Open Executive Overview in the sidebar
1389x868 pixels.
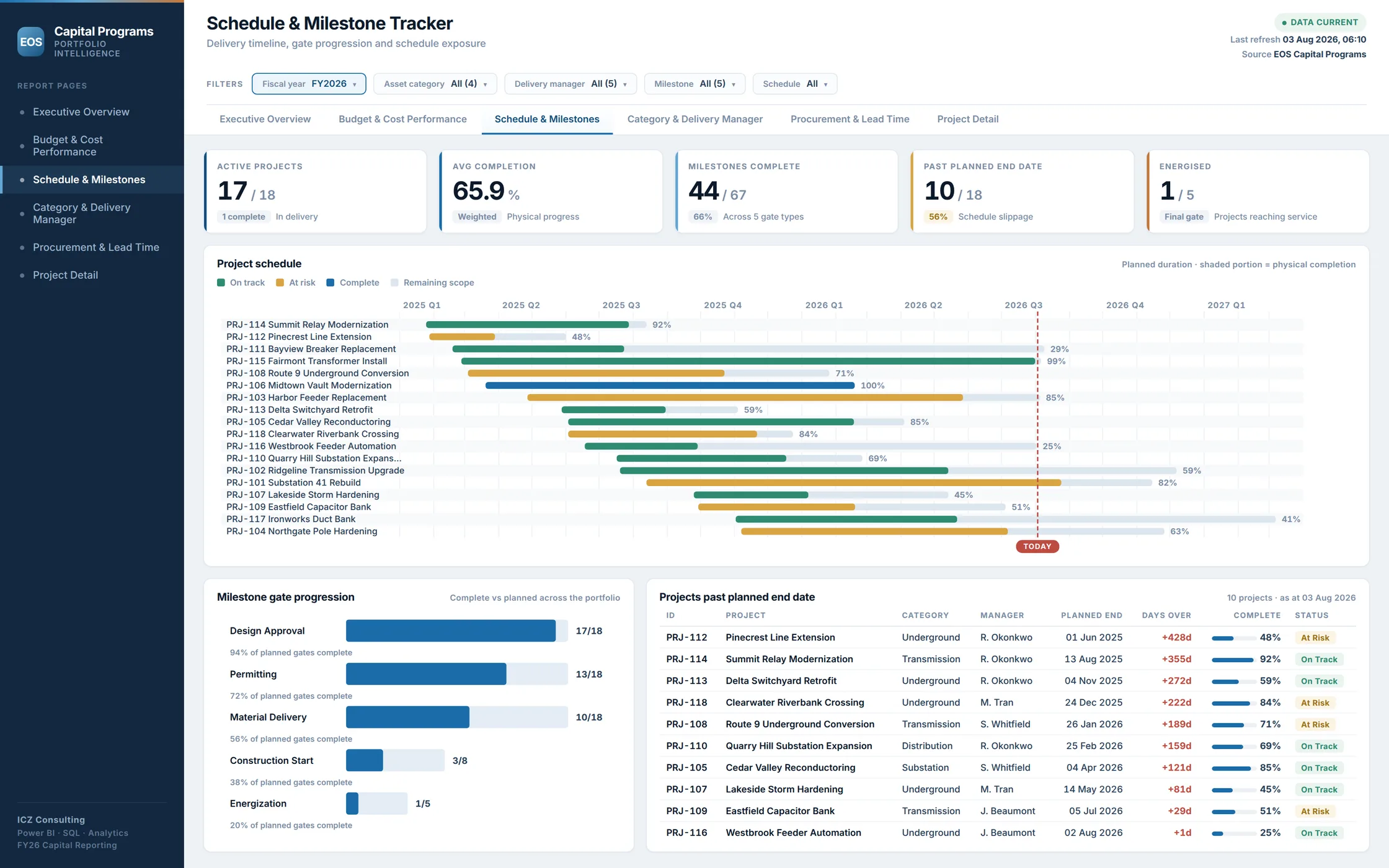point(92,112)
